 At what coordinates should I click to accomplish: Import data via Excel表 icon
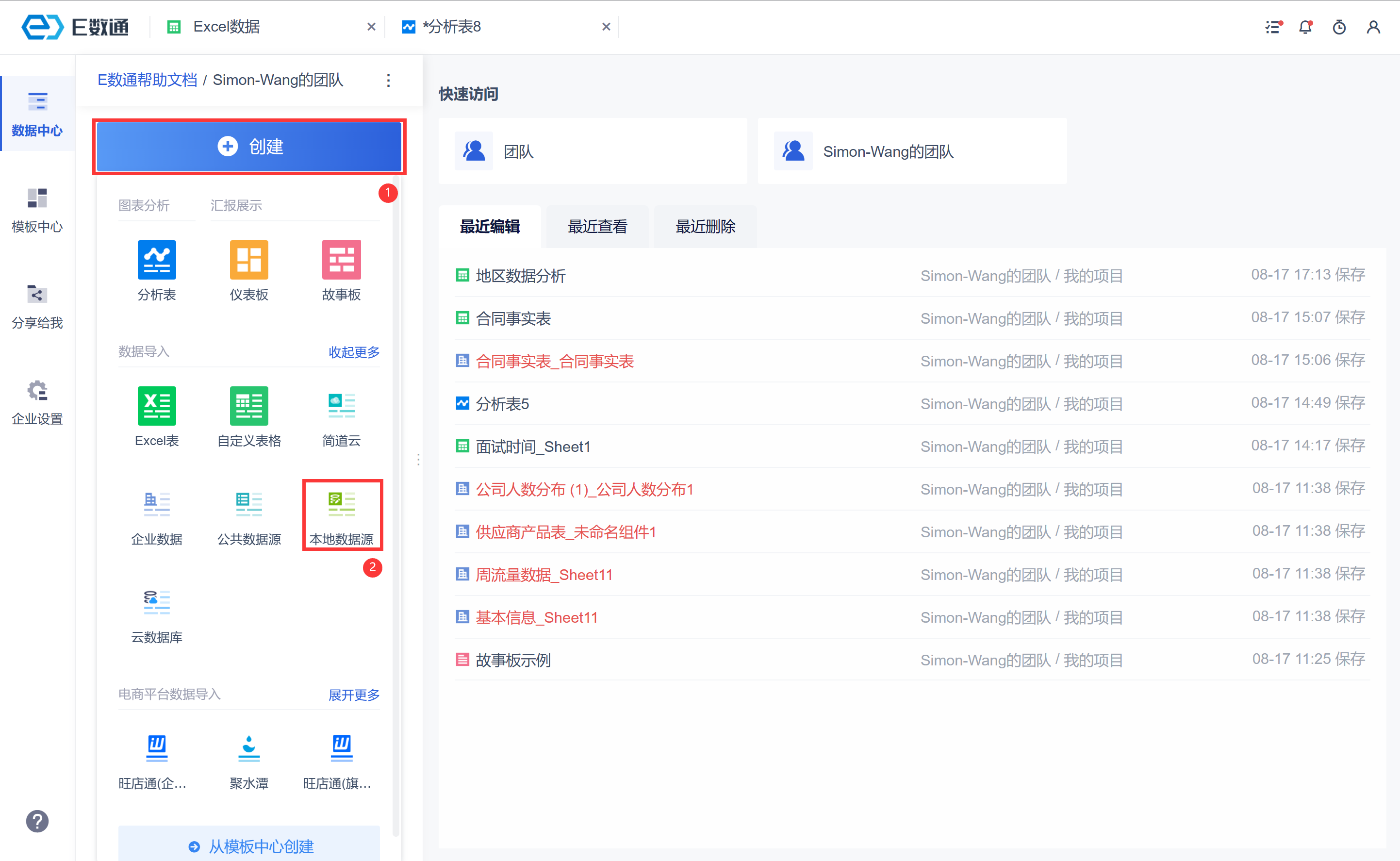pos(157,406)
